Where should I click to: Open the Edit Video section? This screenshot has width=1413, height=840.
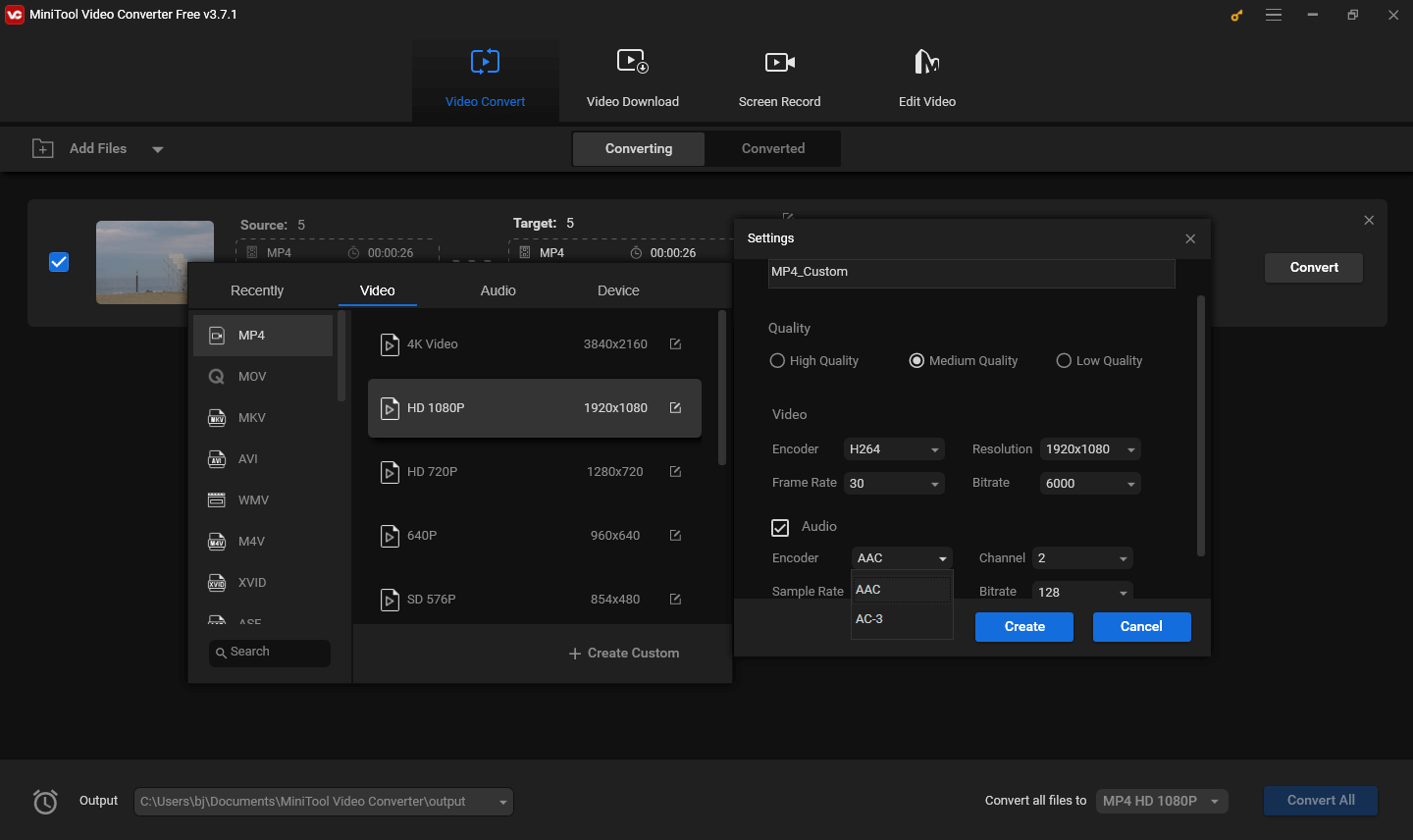pos(926,79)
